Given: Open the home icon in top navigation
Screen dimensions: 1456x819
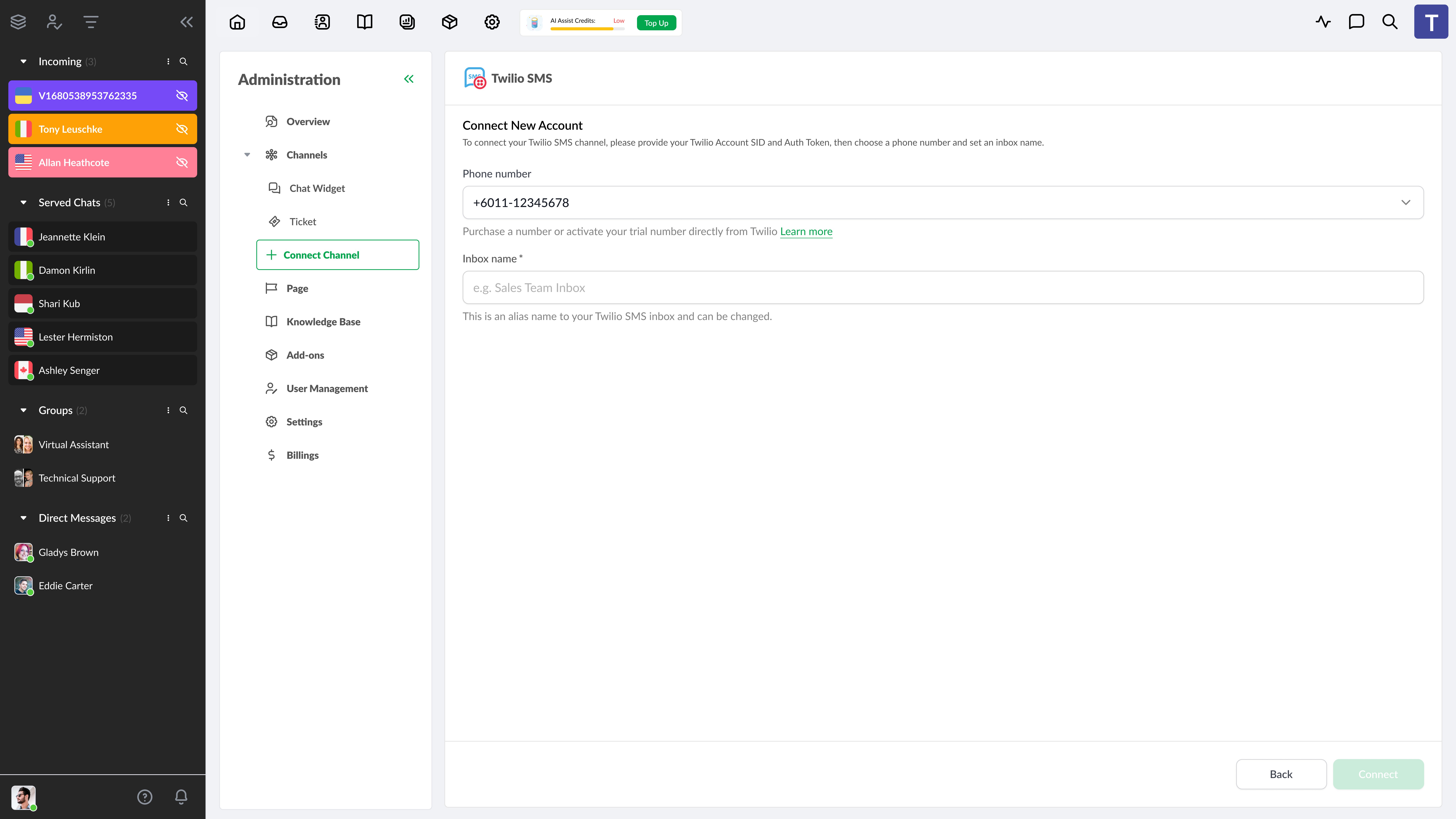Looking at the screenshot, I should click(x=237, y=22).
